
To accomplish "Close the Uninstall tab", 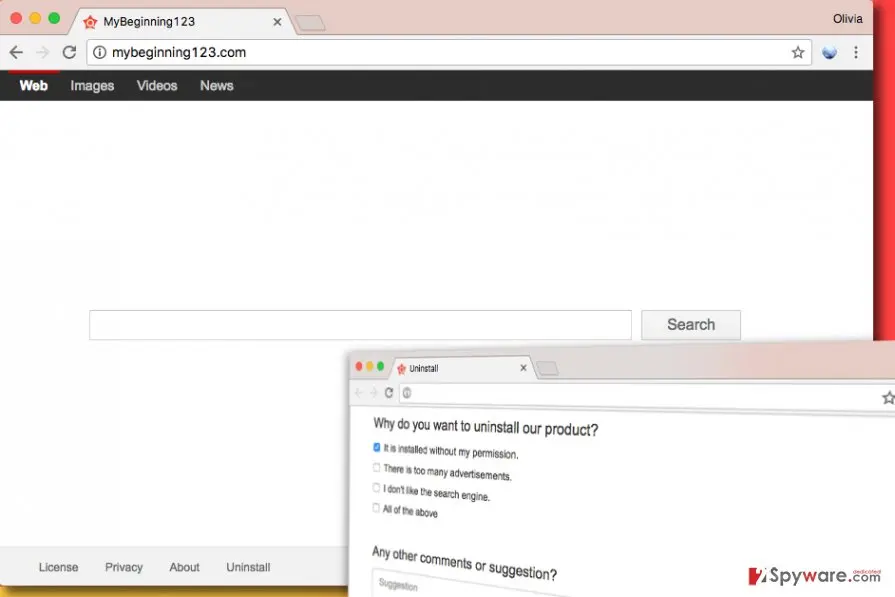I will (523, 368).
